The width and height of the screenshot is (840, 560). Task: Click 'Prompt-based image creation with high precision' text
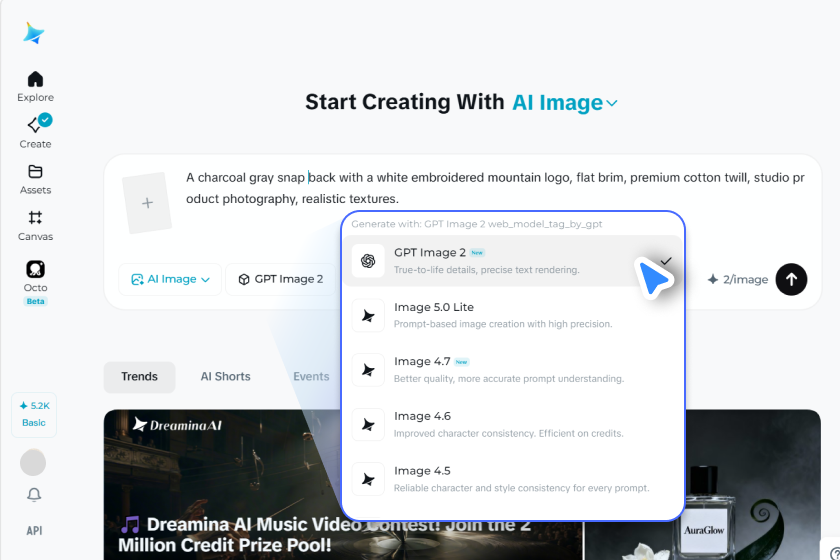[x=502, y=324]
